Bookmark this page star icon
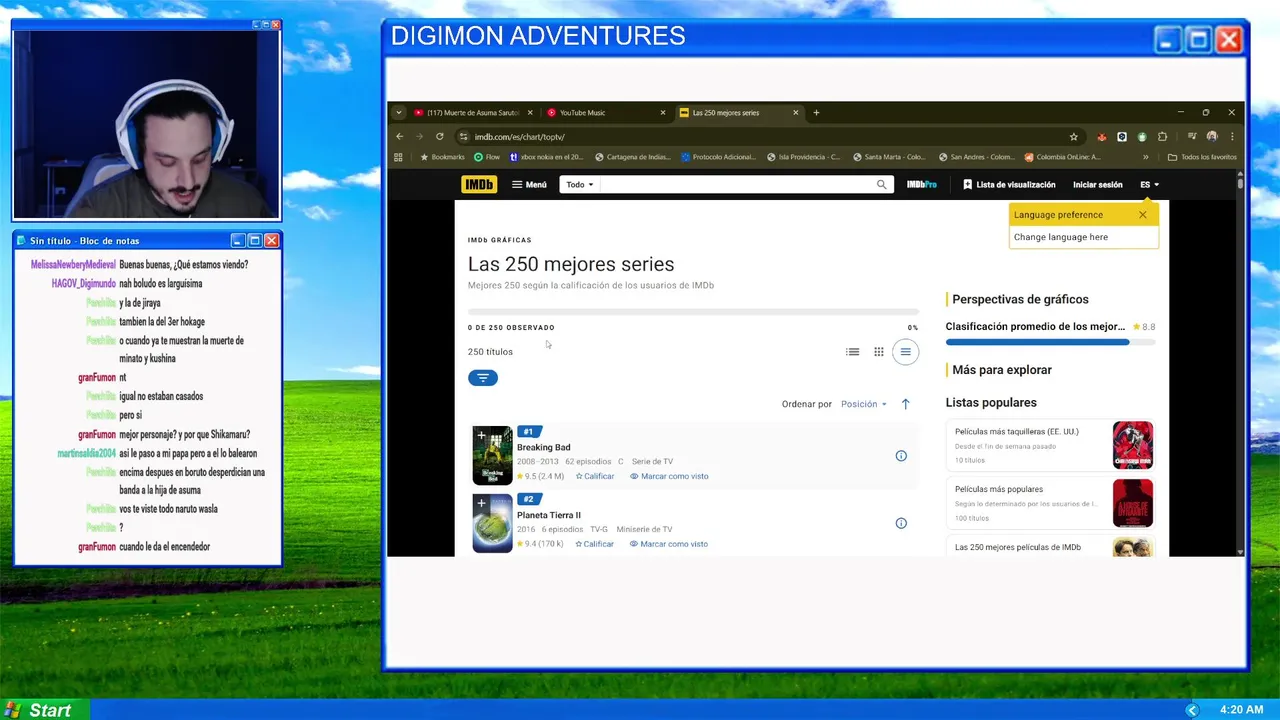 pos(1074,137)
